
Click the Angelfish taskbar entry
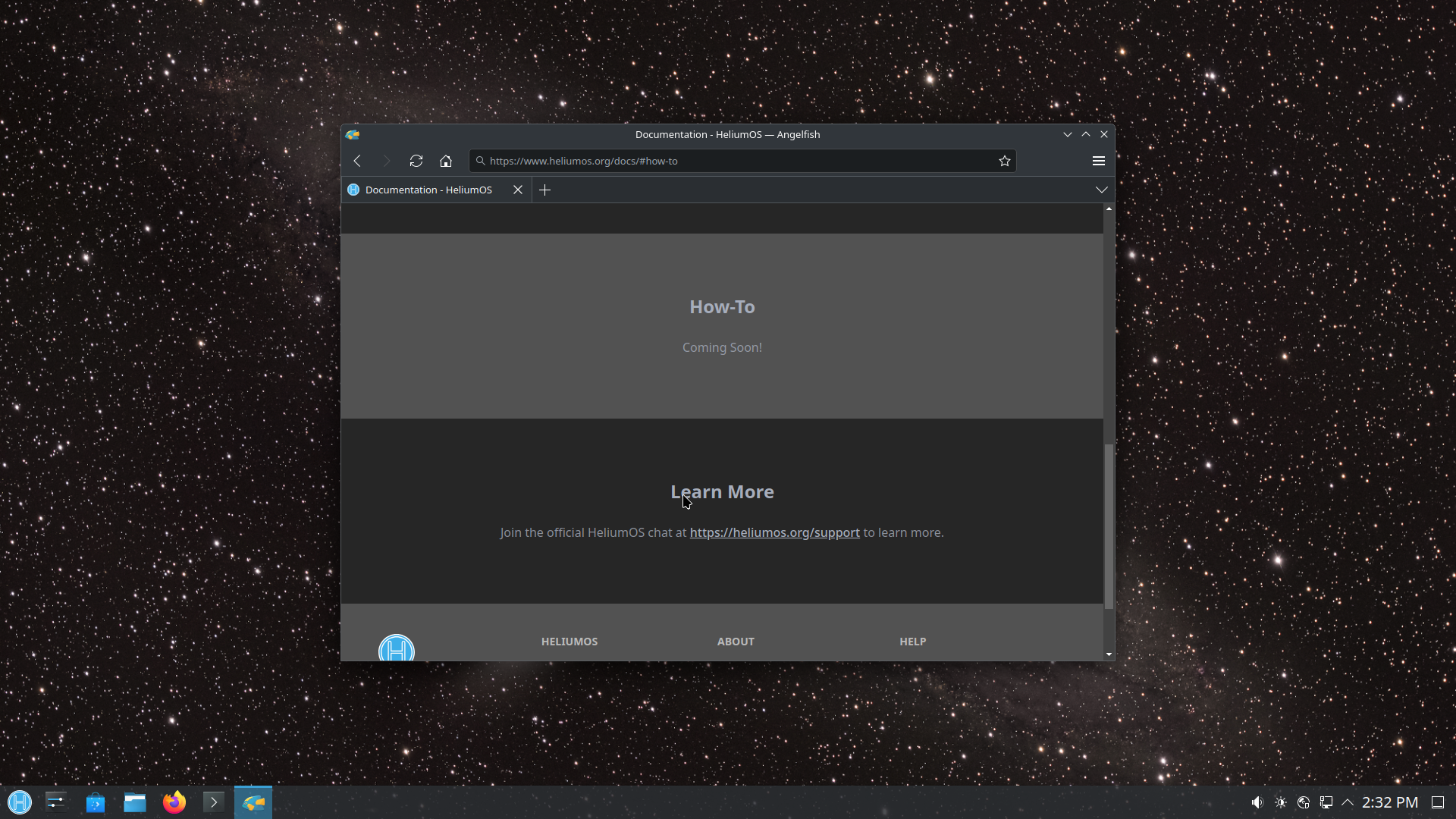253,802
